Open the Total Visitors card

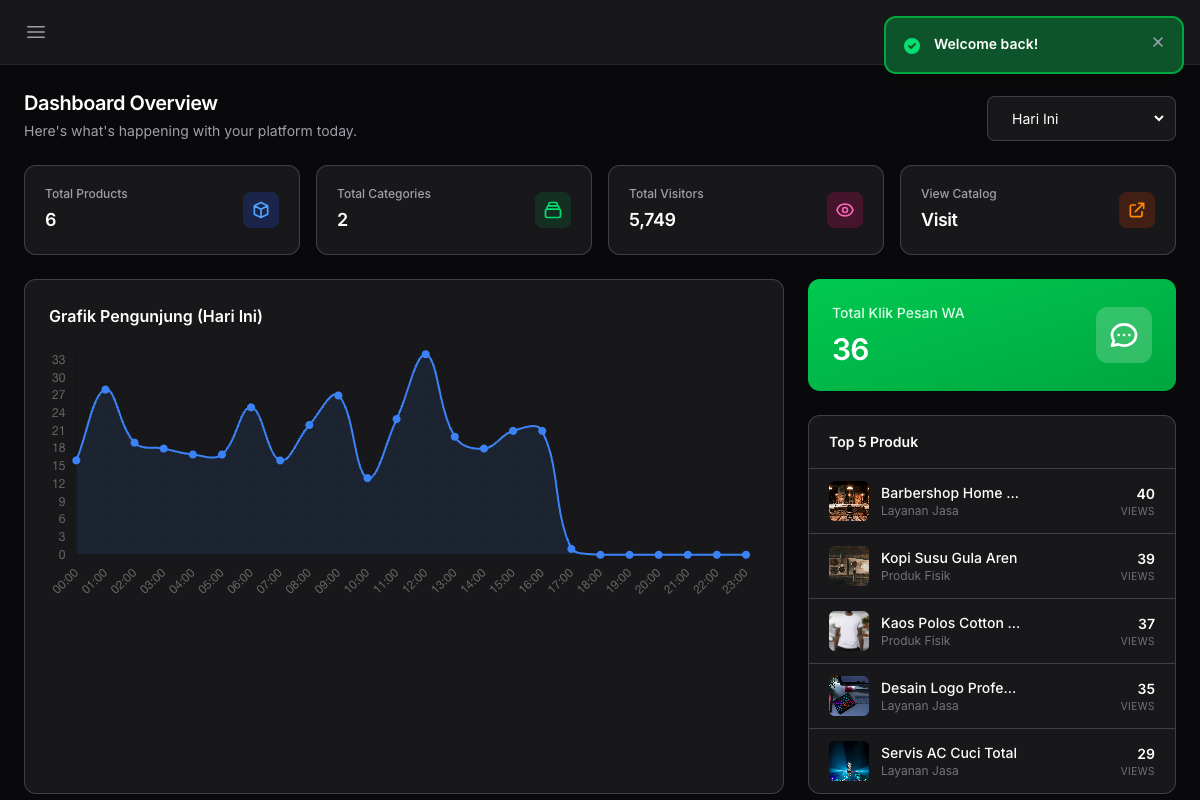[746, 210]
